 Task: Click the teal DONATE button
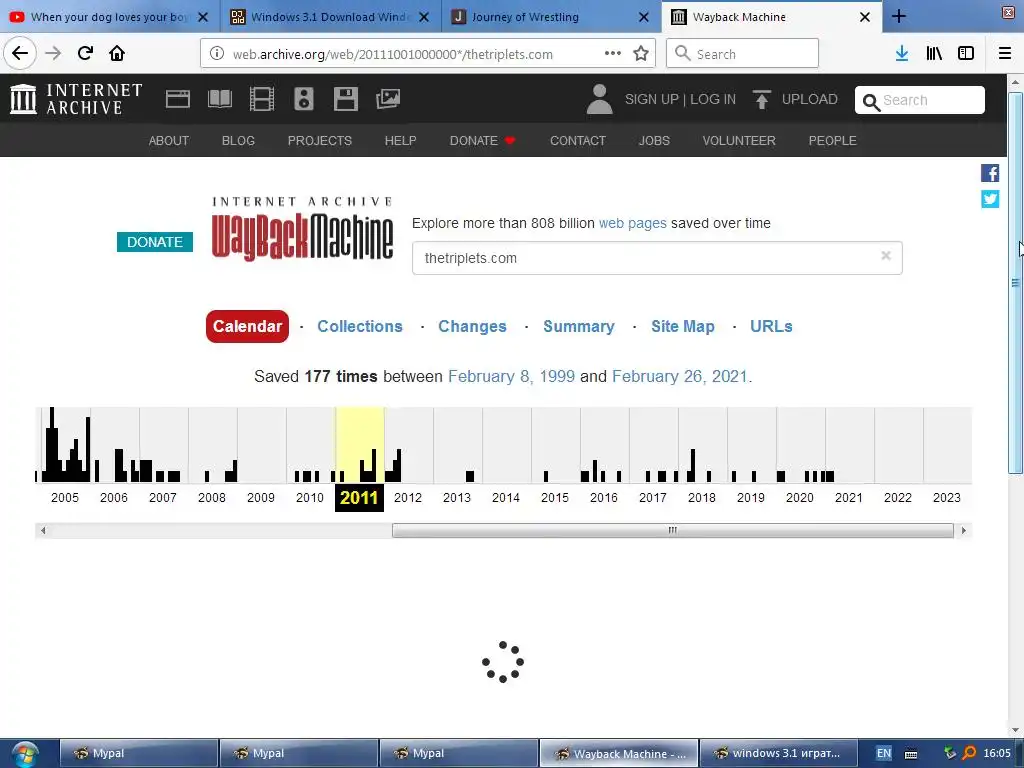click(x=155, y=242)
